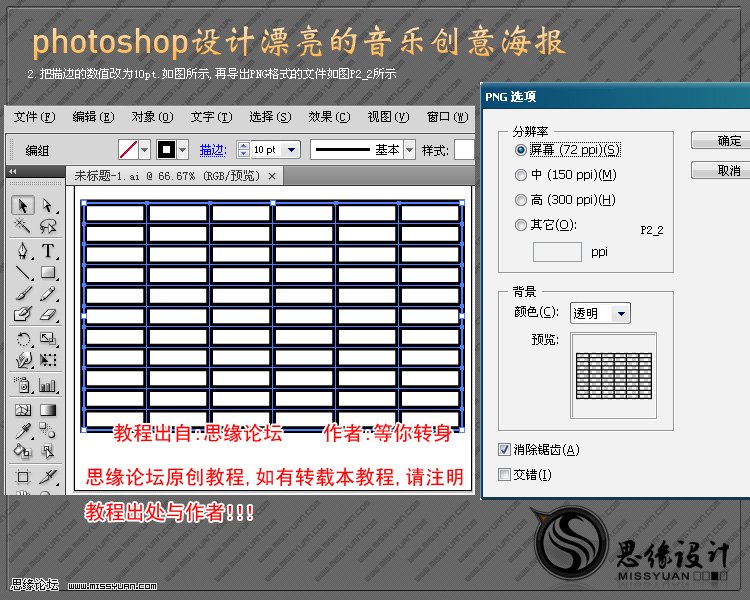Switch to the 未标题-1.ai document tab

point(167,176)
